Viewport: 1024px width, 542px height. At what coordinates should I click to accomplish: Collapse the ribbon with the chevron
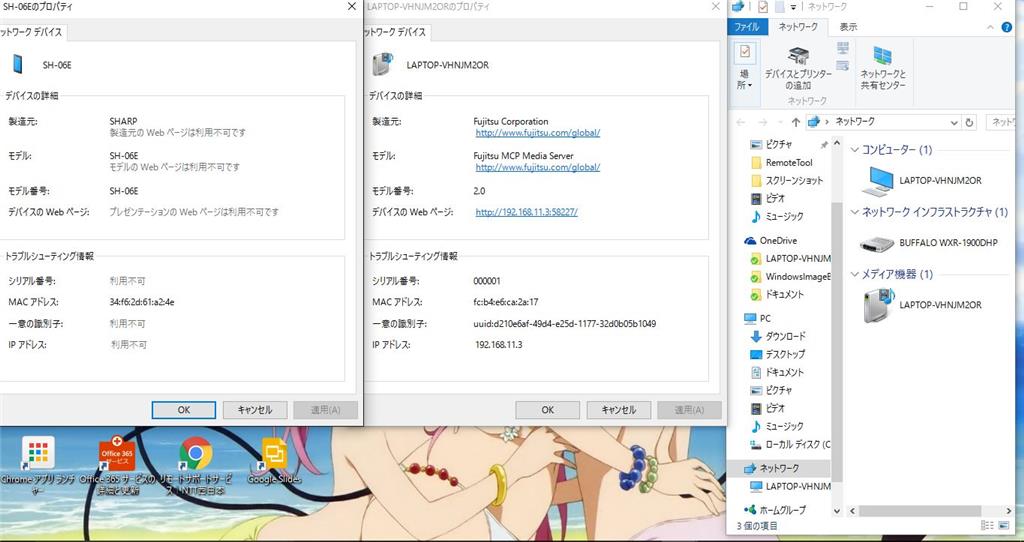point(991,27)
